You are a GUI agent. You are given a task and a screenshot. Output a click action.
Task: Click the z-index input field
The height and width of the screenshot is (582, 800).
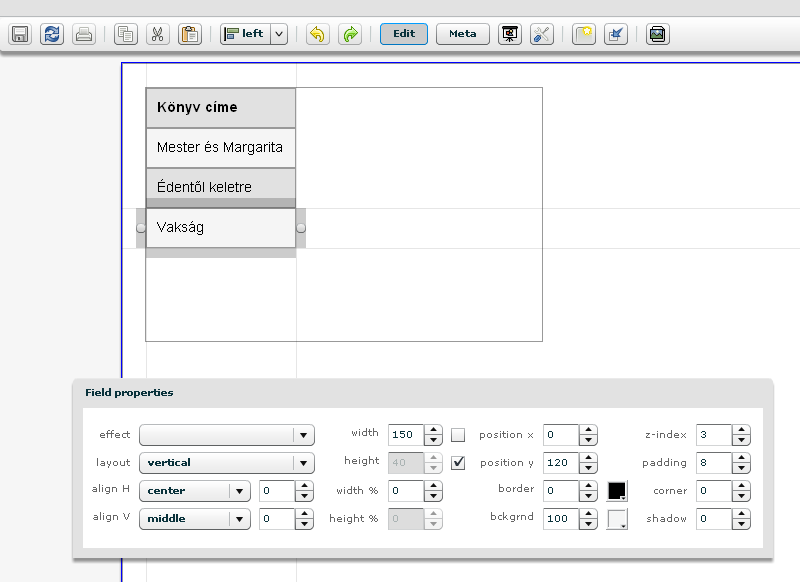point(713,435)
